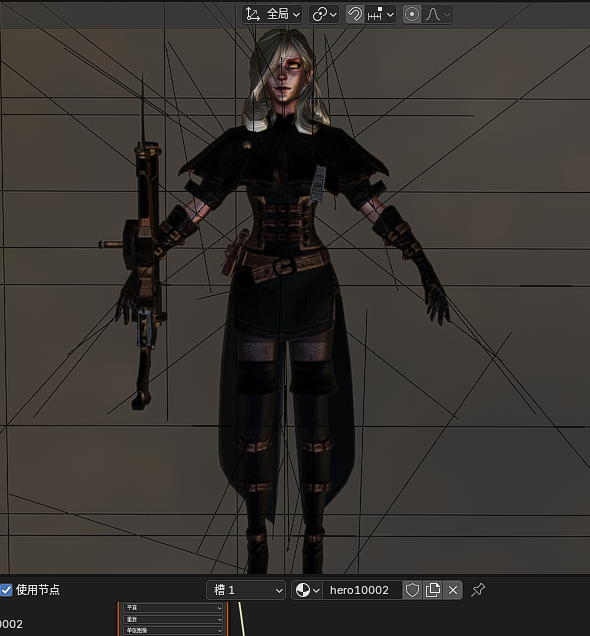Screen dimensions: 590x636
Task: Open the 全局 transform orientation dropdown
Action: click(272, 15)
